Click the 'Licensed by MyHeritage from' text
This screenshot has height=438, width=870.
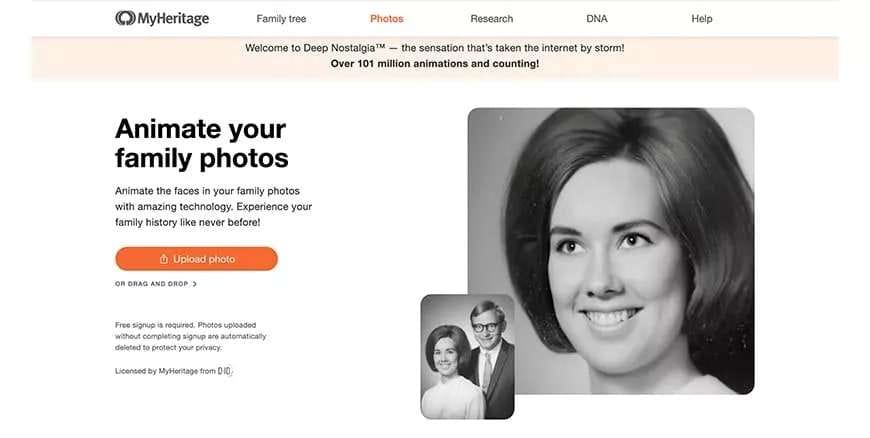coord(165,371)
